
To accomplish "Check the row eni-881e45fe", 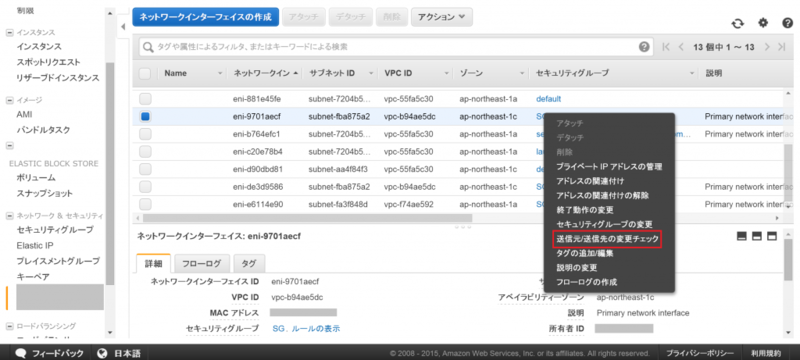I will (x=145, y=99).
